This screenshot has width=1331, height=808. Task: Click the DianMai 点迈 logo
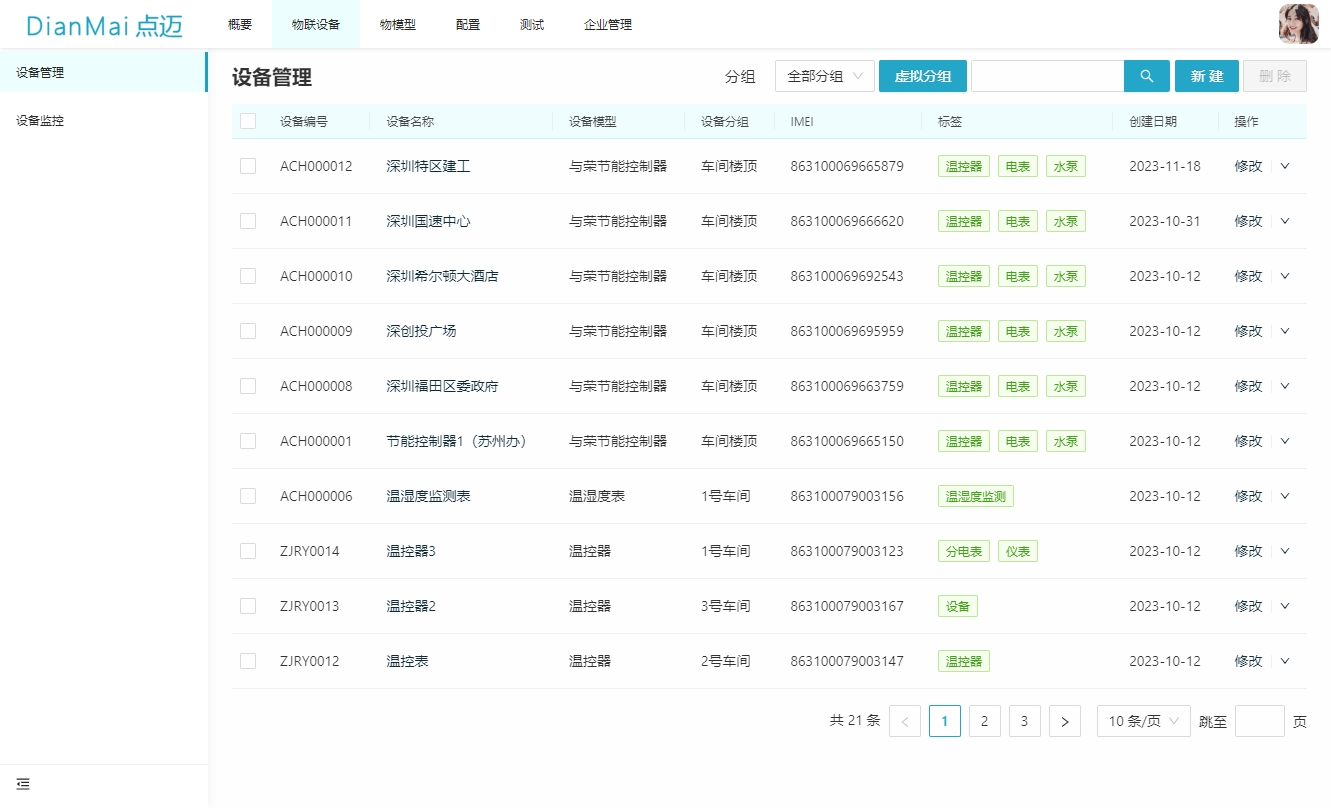tap(104, 25)
